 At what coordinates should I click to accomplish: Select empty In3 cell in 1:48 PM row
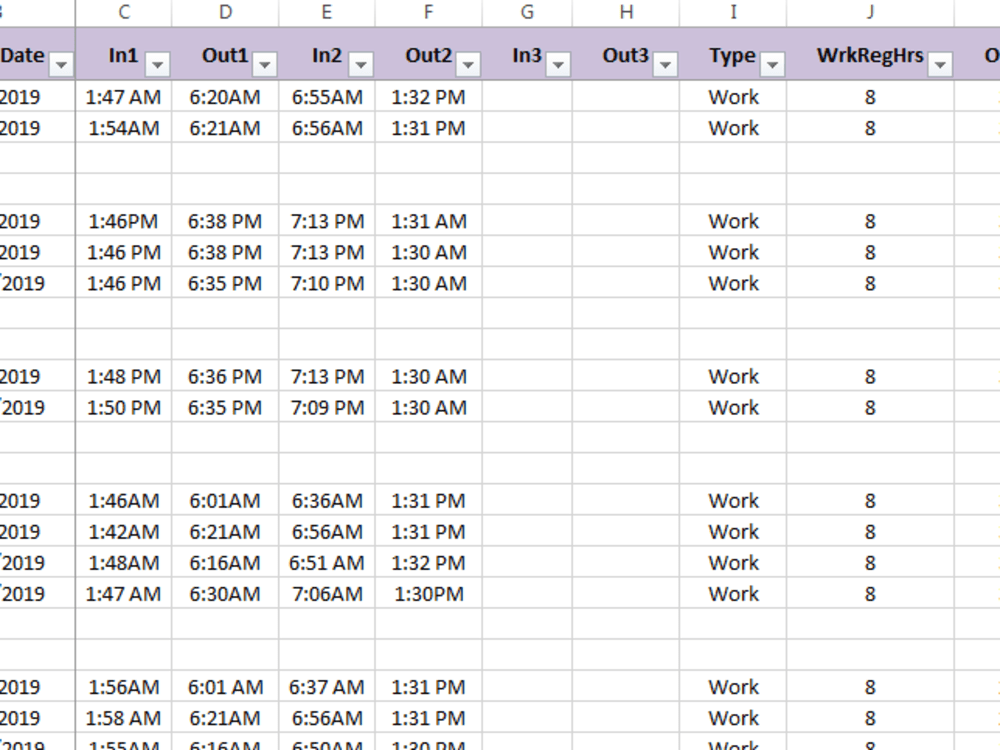[527, 376]
